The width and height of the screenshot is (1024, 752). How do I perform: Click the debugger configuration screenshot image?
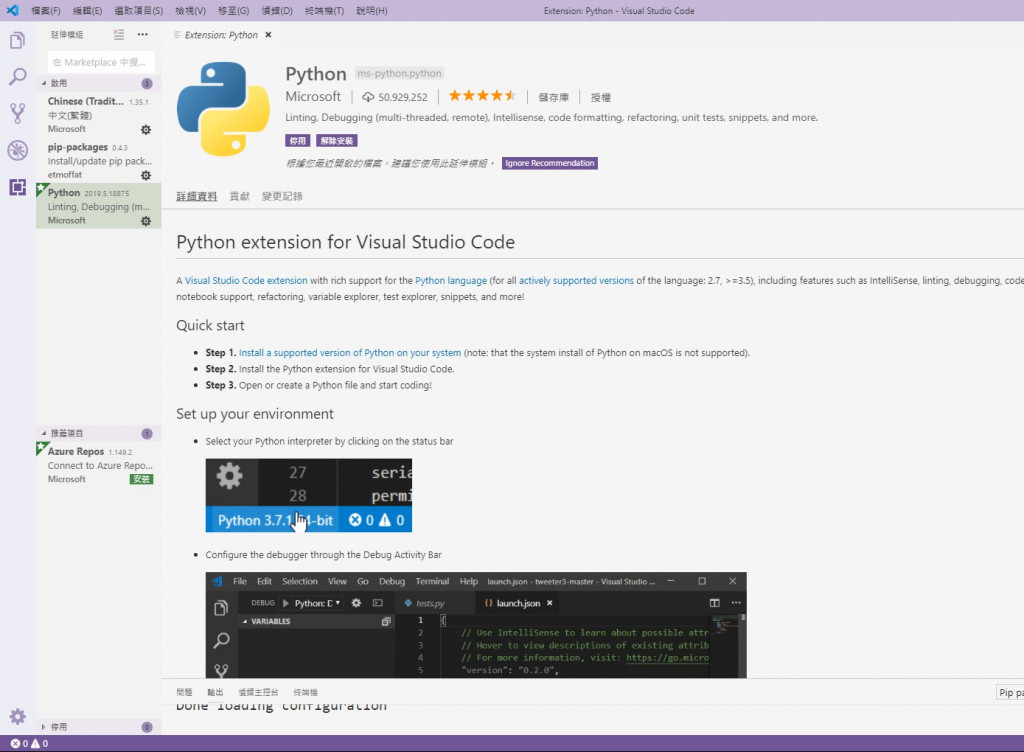[x=476, y=625]
